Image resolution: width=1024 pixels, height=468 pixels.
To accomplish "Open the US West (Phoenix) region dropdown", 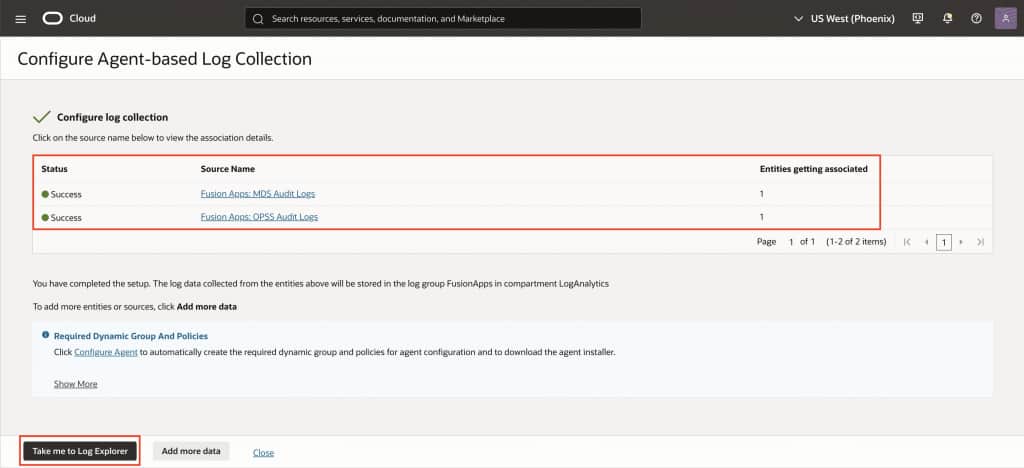I will click(x=844, y=19).
